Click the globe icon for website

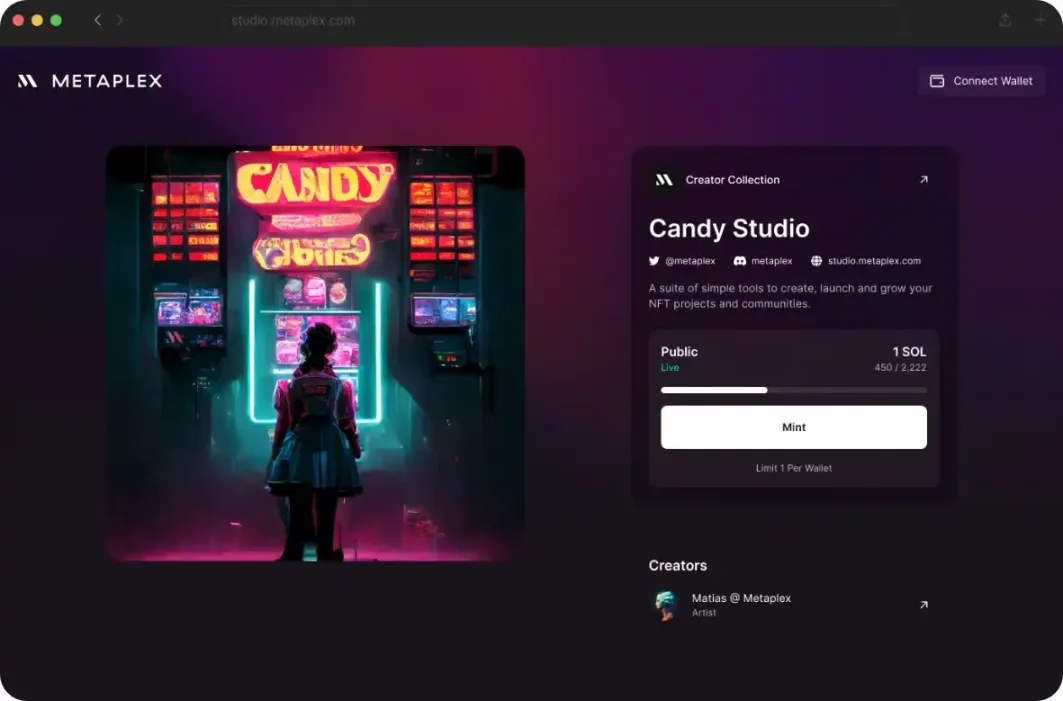point(816,261)
